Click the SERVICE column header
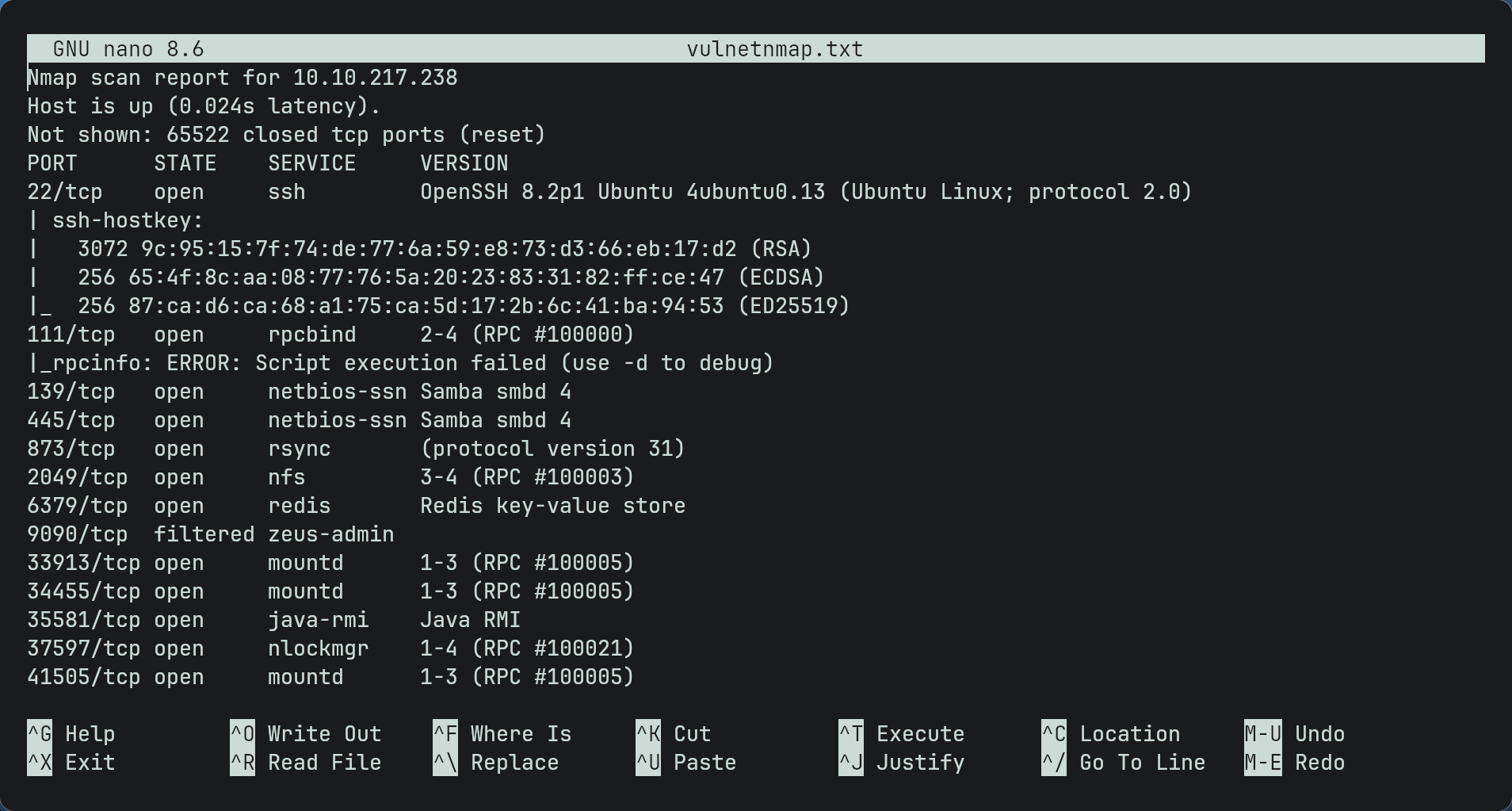Screen dimensions: 1512x811 (312, 163)
